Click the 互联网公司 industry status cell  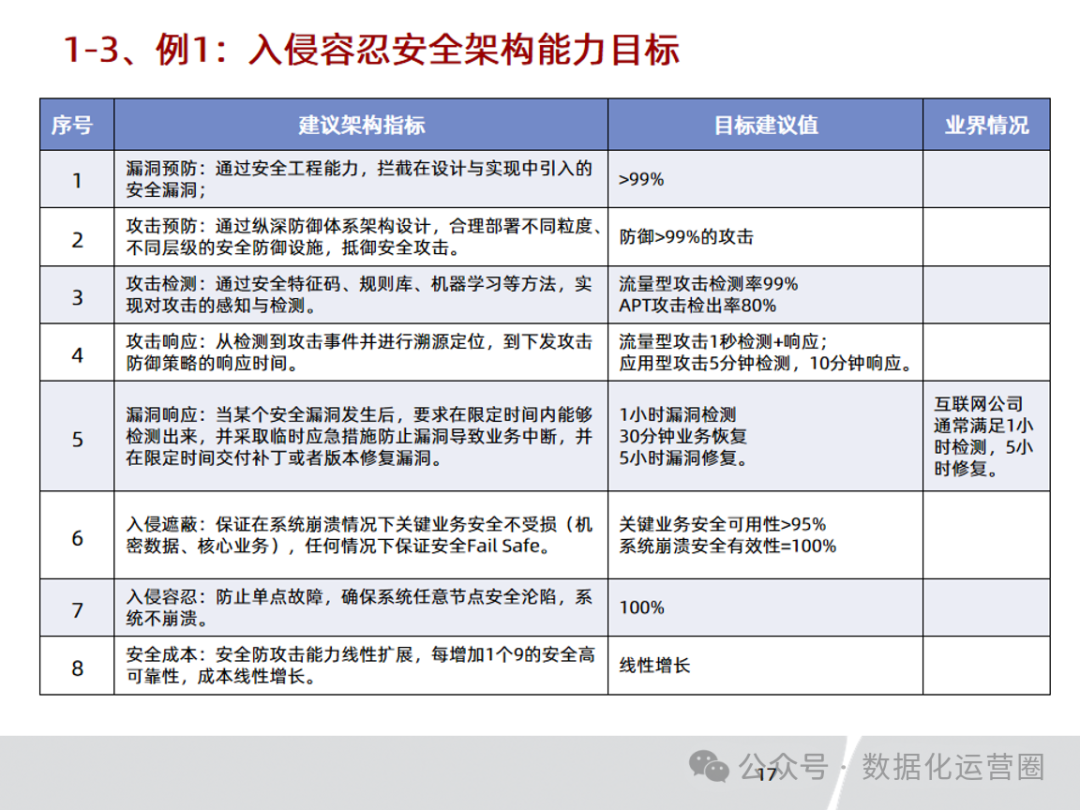point(986,436)
